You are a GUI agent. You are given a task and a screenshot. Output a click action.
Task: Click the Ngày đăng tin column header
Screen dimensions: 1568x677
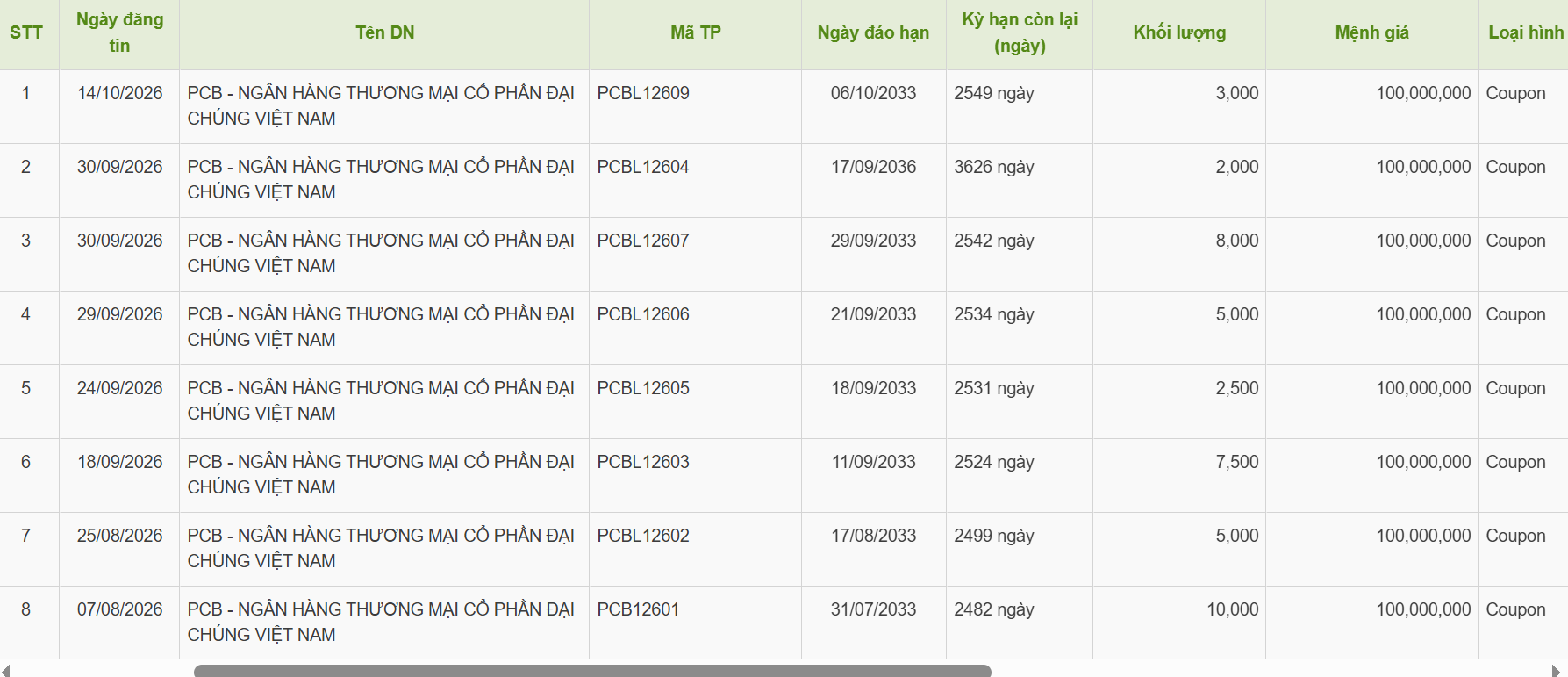coord(119,32)
